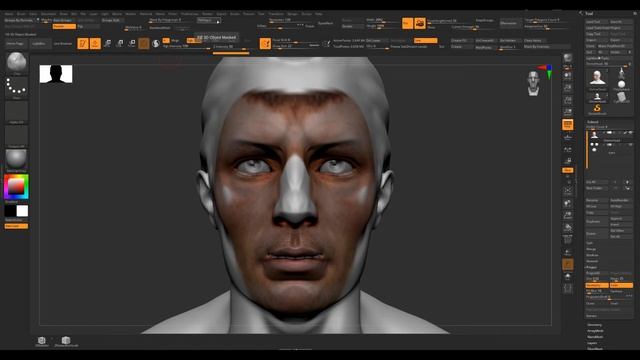640x360 pixels.
Task: Click the second cube icon below the canvas
Action: pos(66,340)
